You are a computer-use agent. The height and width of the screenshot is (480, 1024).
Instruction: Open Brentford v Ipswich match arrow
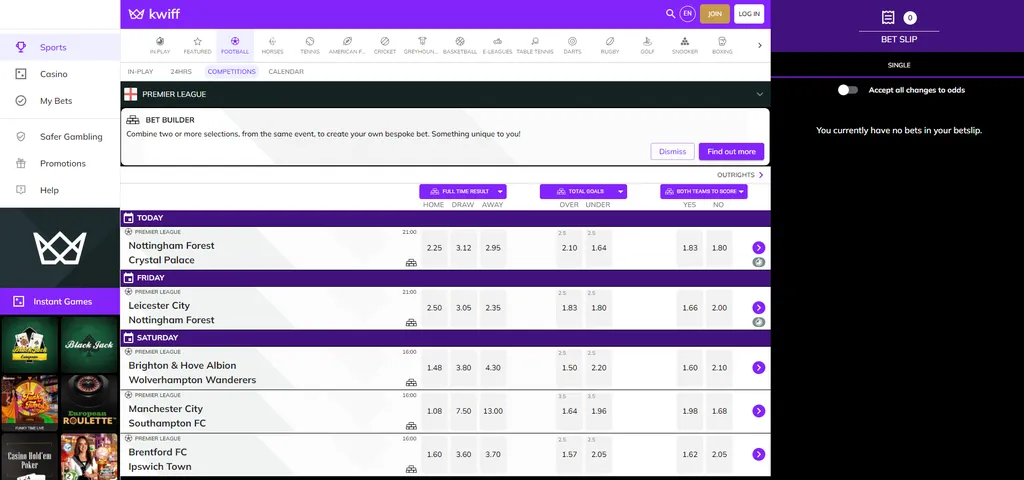pyautogui.click(x=758, y=454)
